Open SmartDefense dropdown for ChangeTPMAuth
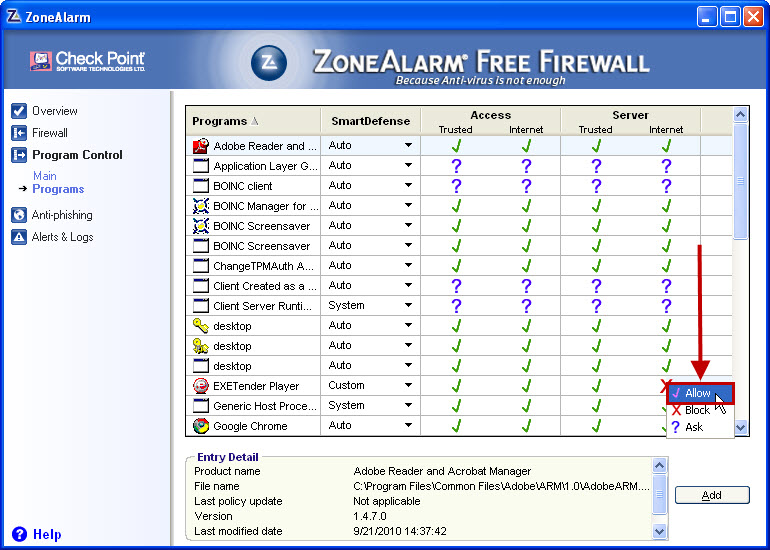 [408, 265]
